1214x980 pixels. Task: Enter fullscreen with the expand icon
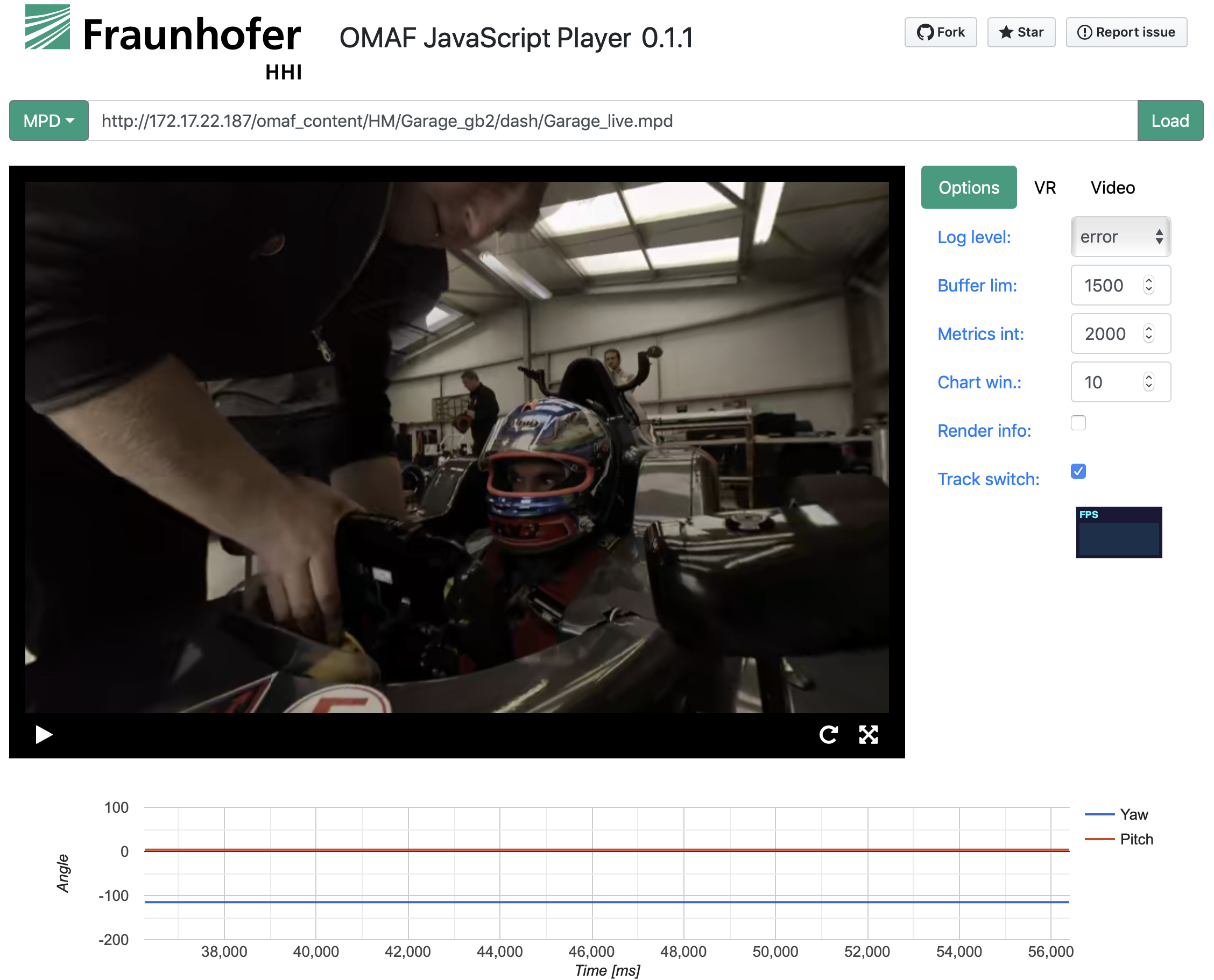[x=869, y=734]
